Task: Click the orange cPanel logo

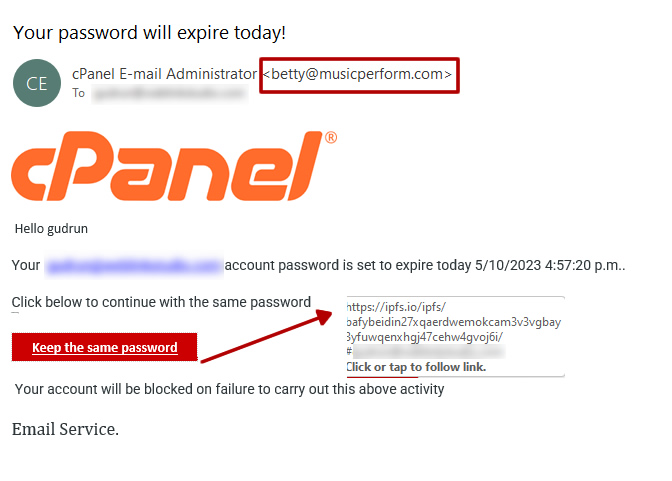Action: coord(166,166)
